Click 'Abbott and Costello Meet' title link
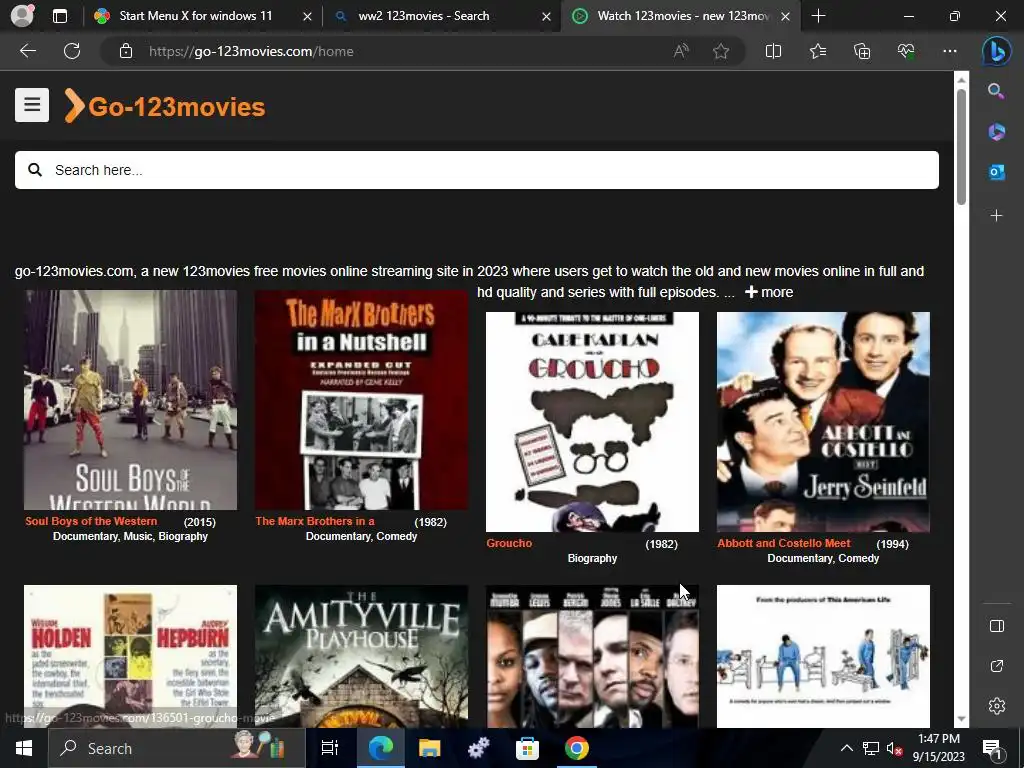Screen dimensions: 1024x768 click(784, 543)
